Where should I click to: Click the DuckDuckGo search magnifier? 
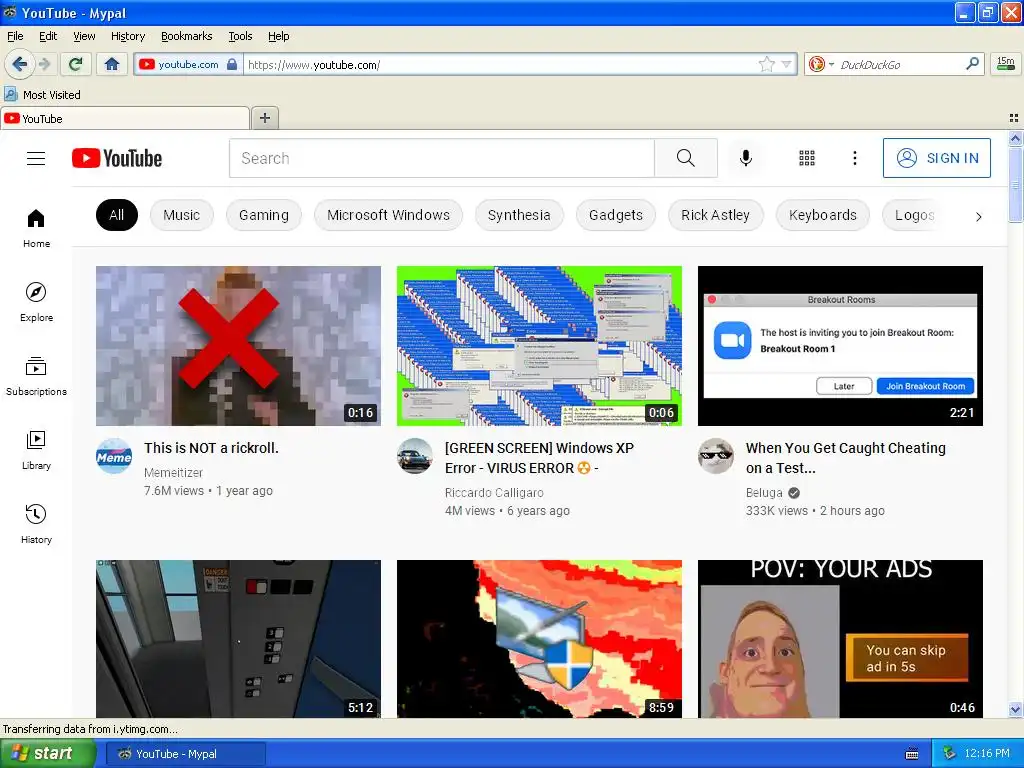[972, 64]
